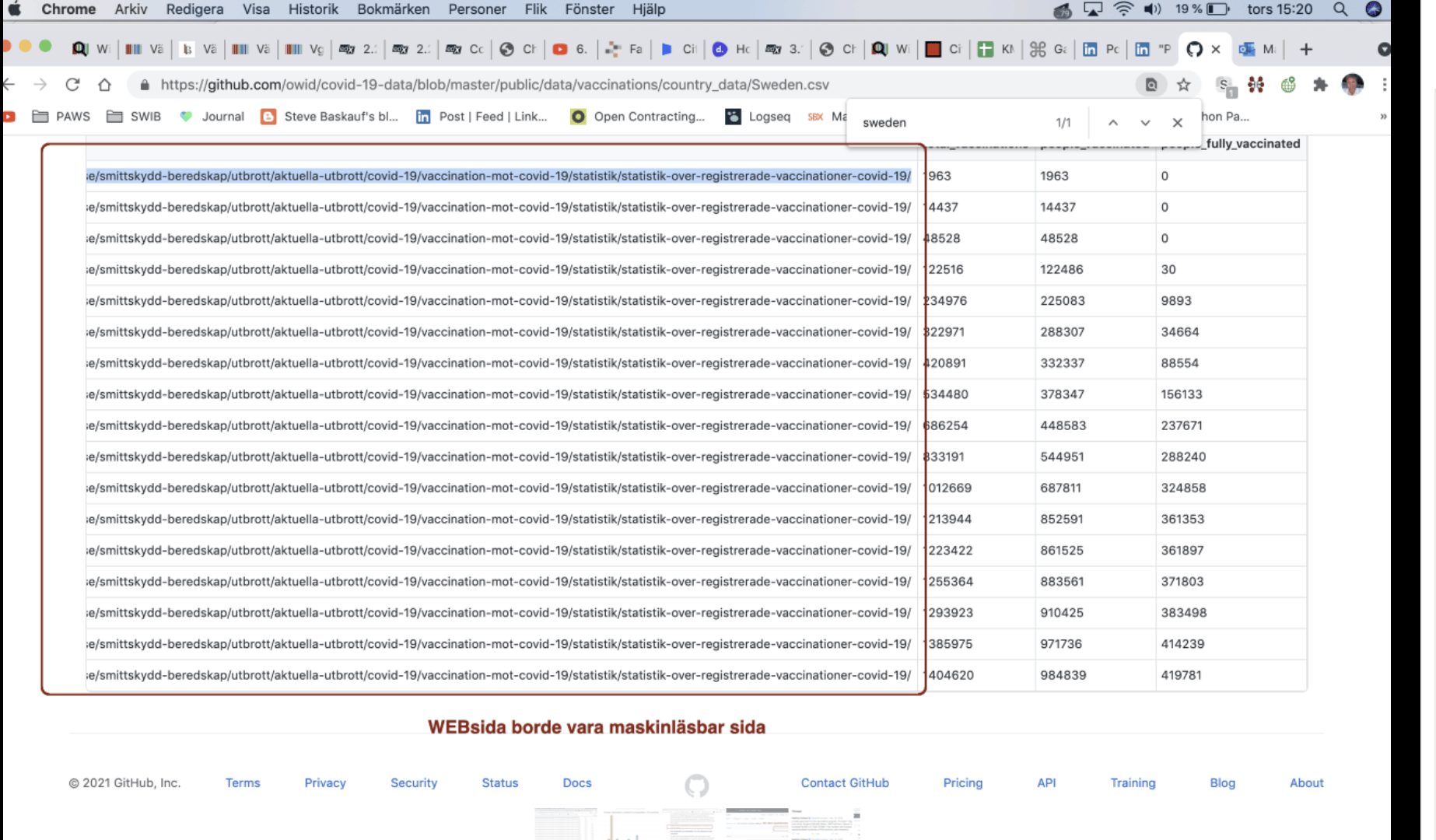Bookmark this page with the star icon
The height and width of the screenshot is (840, 1436).
tap(1183, 85)
